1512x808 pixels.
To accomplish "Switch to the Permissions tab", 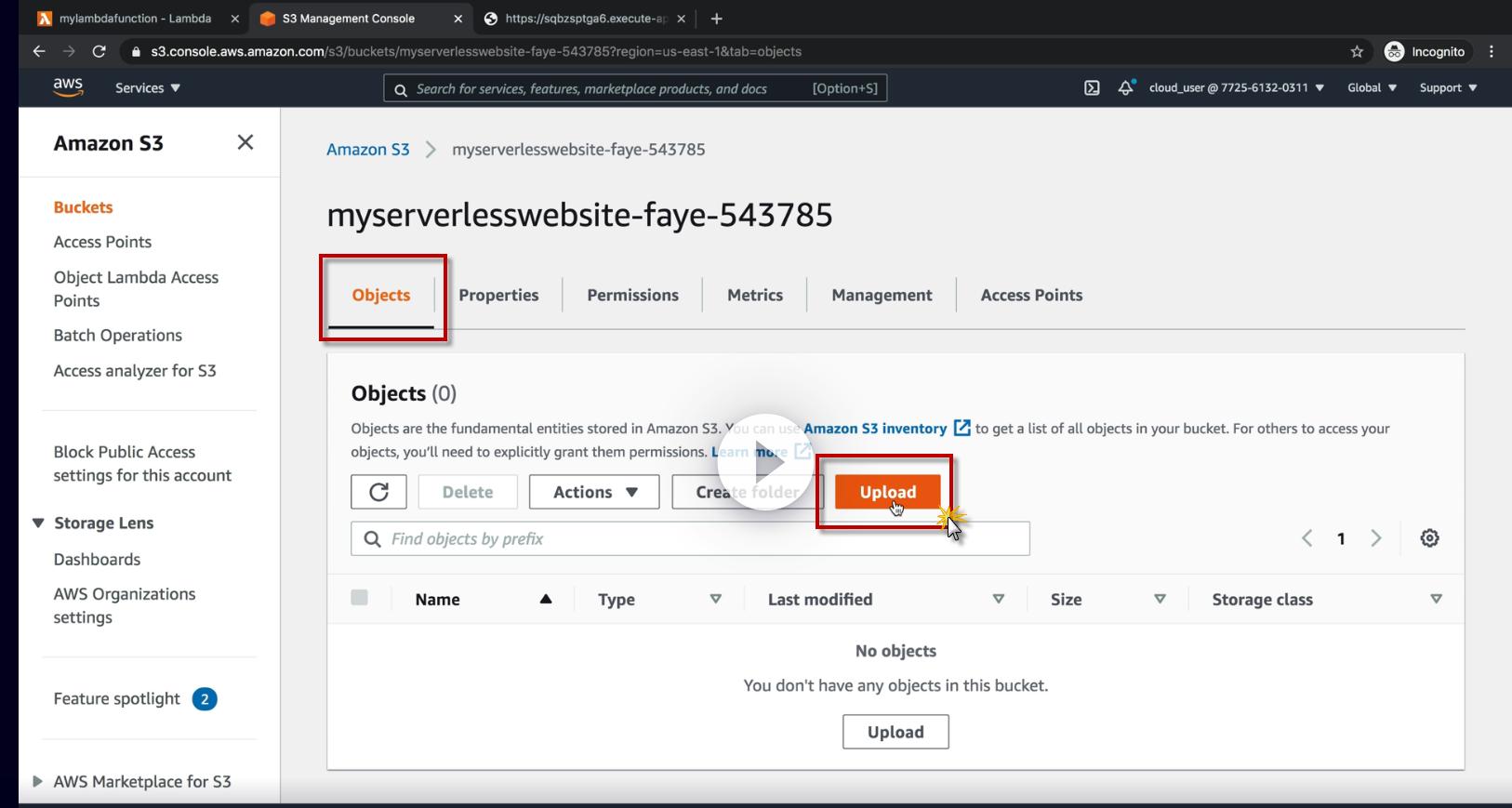I will click(x=632, y=295).
